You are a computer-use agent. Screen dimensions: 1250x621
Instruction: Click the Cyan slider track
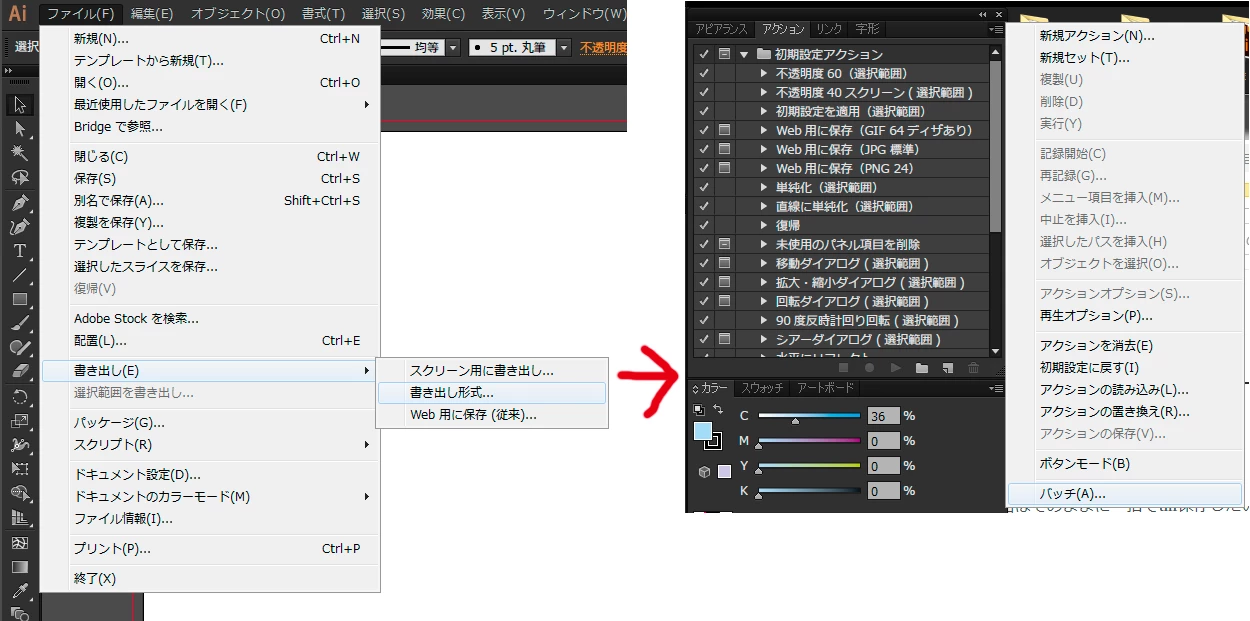pyautogui.click(x=809, y=415)
